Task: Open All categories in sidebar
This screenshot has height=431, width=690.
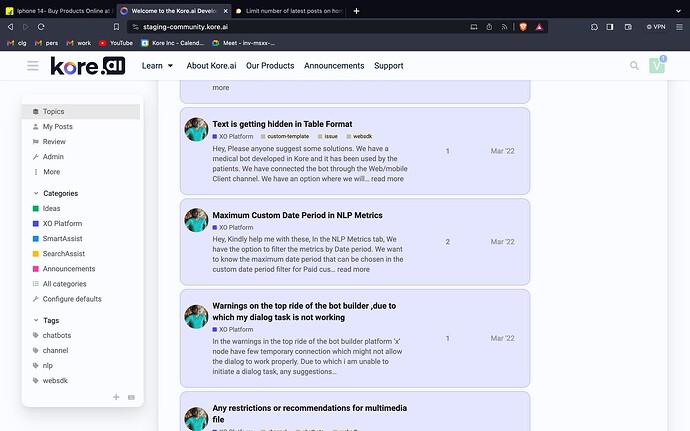Action: 81,284
